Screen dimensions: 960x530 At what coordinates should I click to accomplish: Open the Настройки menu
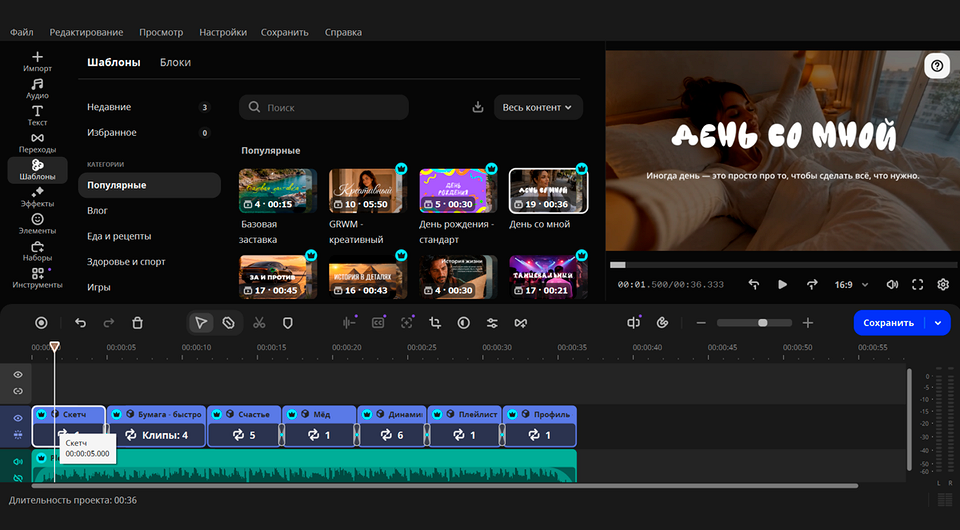(x=223, y=32)
